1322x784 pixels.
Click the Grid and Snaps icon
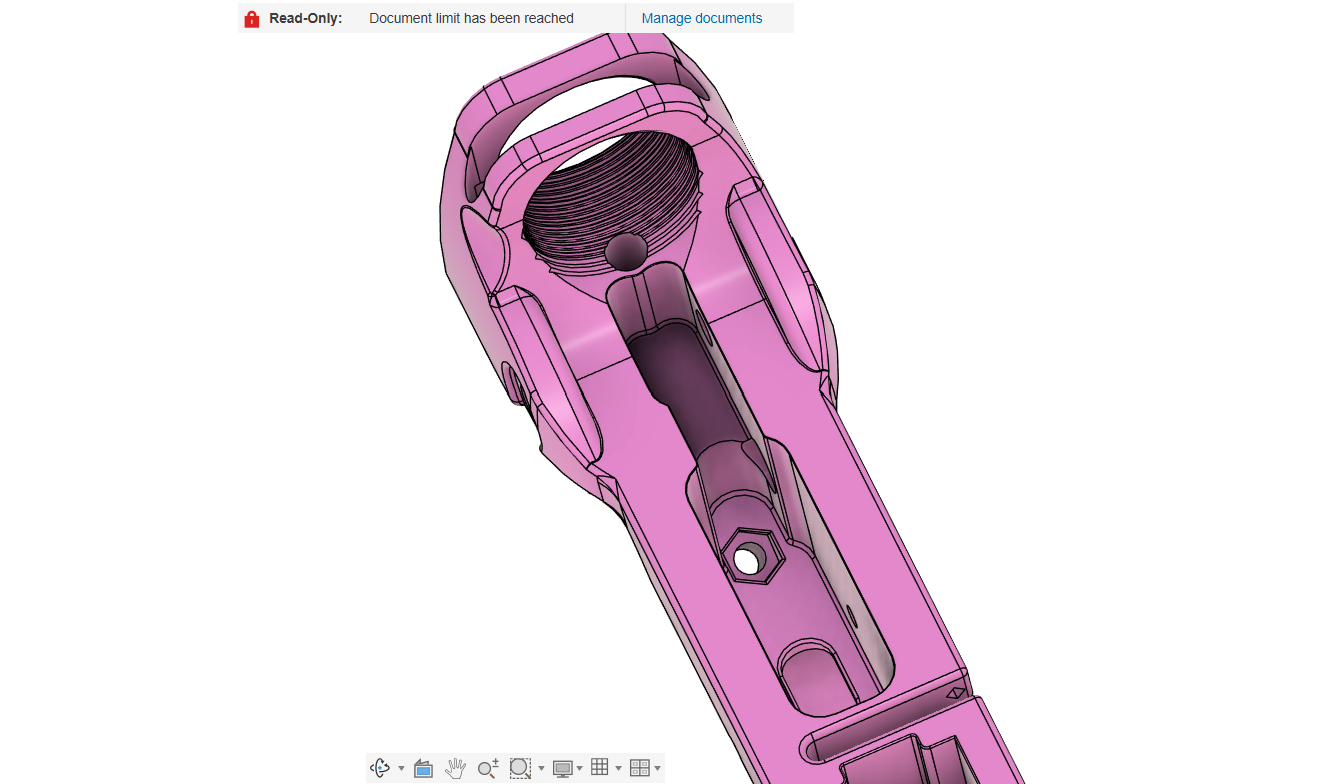click(600, 767)
